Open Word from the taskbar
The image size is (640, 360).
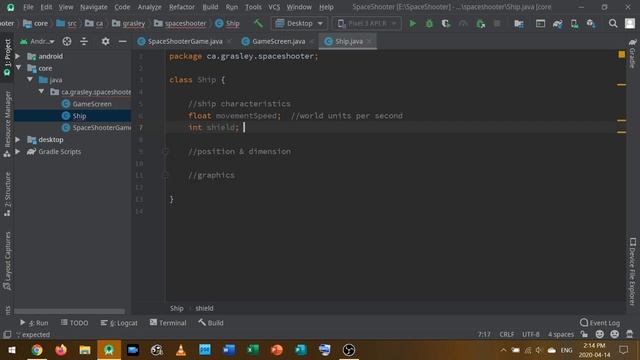coord(229,350)
